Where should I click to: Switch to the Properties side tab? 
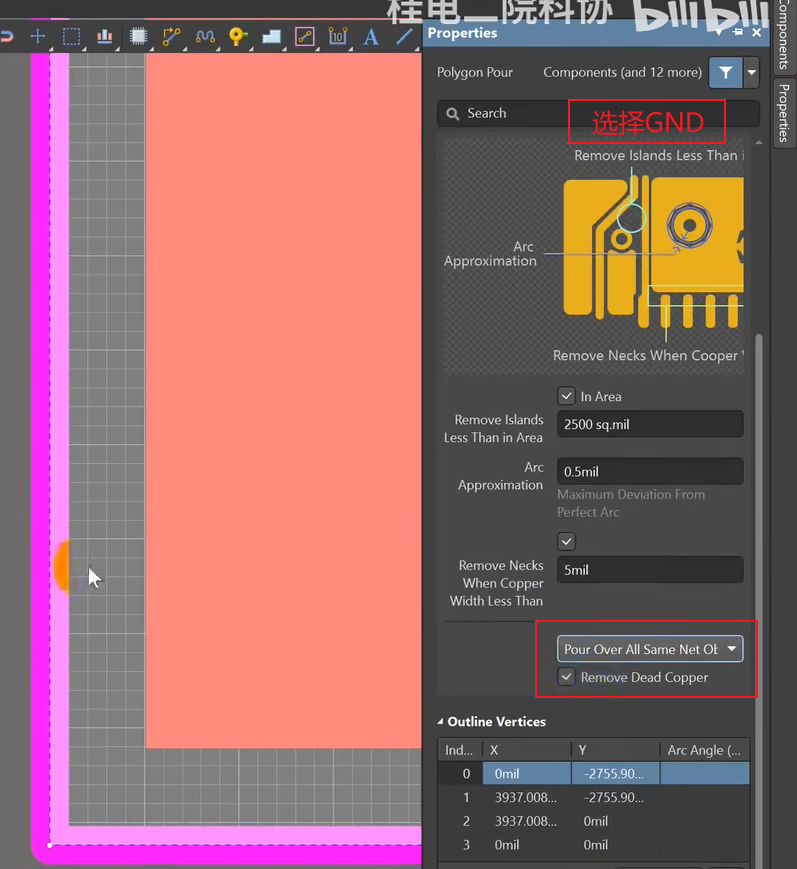pyautogui.click(x=784, y=113)
